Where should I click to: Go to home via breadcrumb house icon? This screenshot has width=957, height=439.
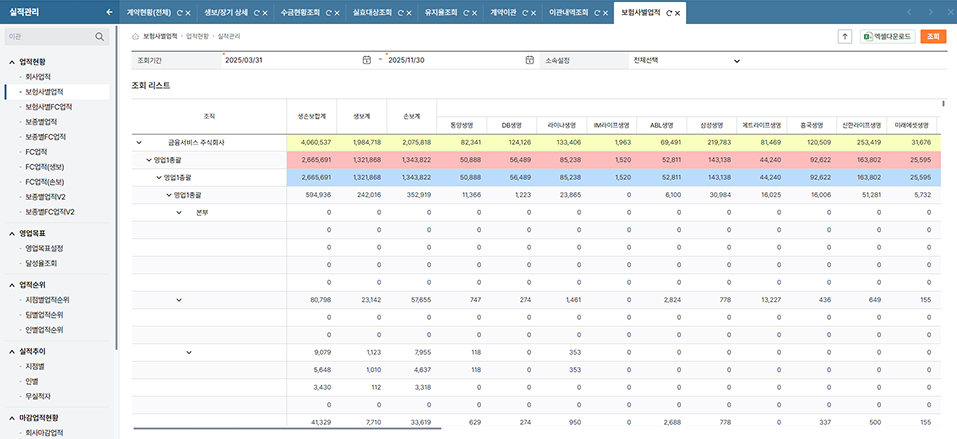click(136, 36)
